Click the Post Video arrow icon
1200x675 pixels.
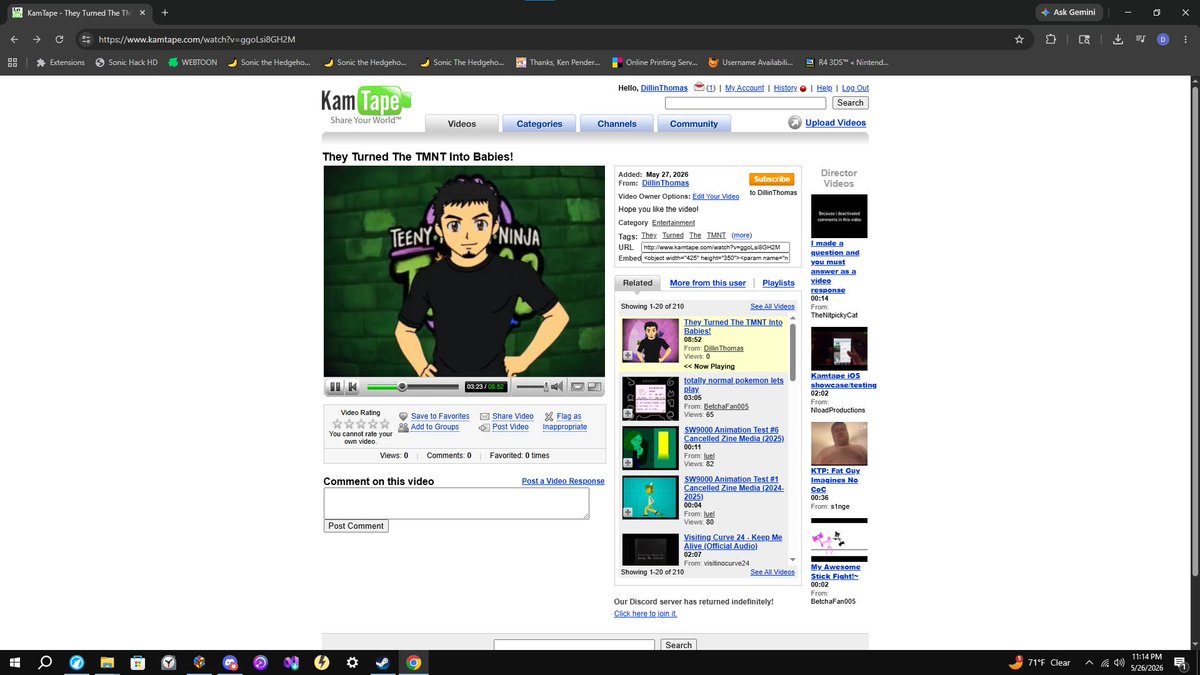pyautogui.click(x=484, y=427)
